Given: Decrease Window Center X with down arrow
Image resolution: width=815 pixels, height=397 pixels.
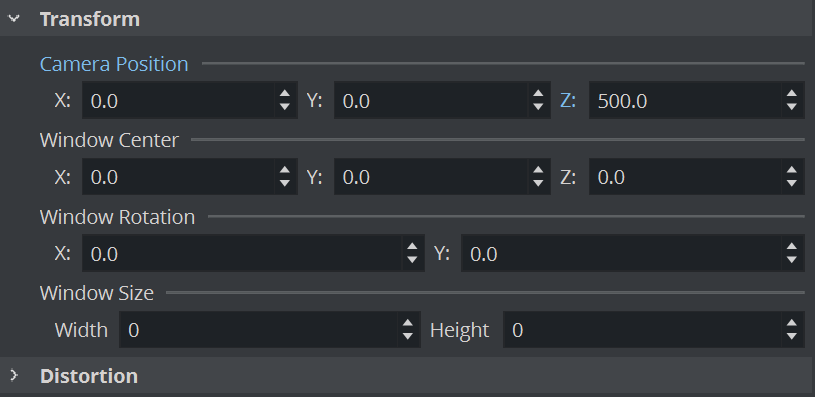Looking at the screenshot, I should [284, 183].
